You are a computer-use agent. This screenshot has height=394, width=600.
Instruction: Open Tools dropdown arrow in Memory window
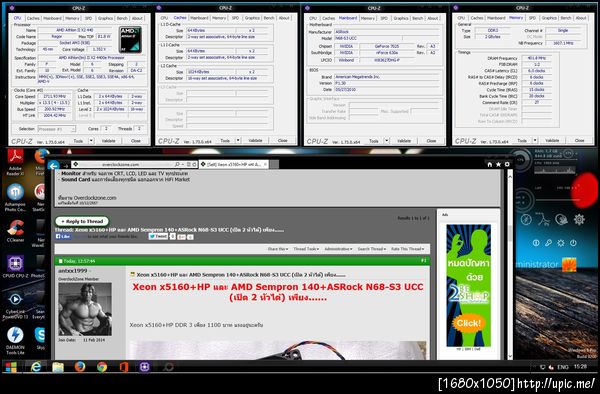click(x=535, y=140)
